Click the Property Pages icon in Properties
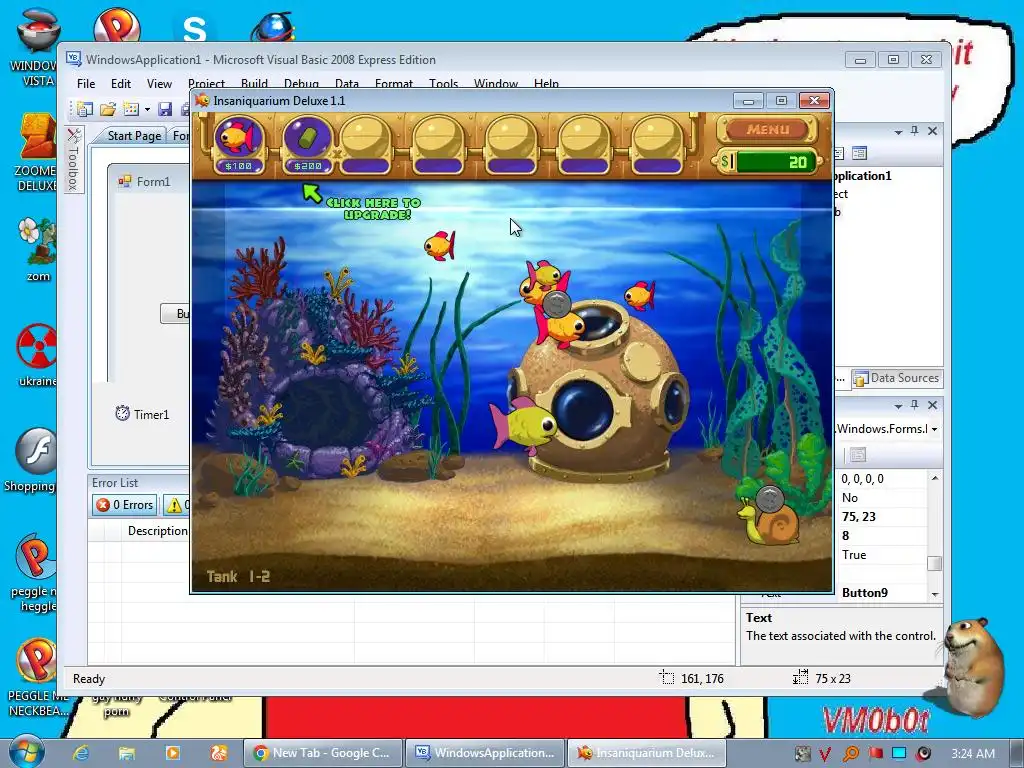The image size is (1024, 768). point(858,455)
